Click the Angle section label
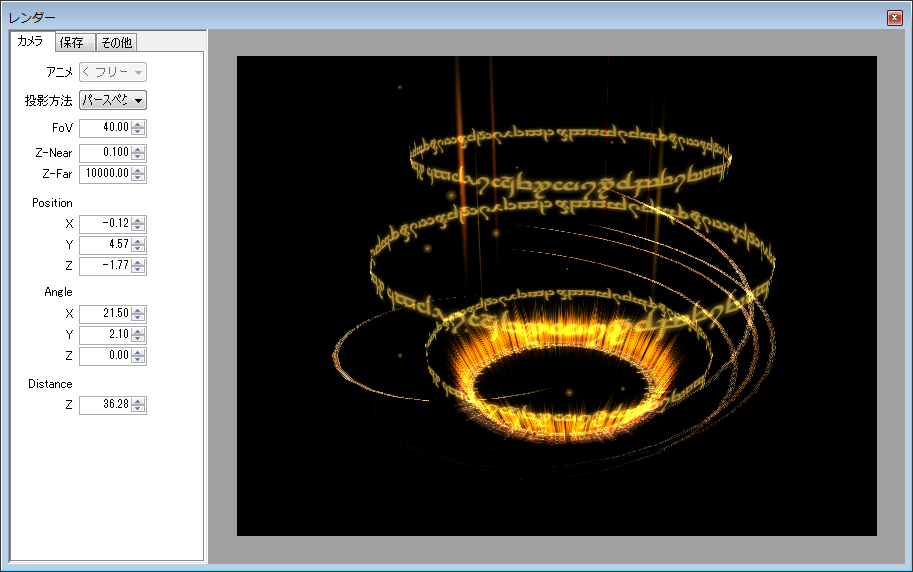Screen dimensions: 913x572 [58, 292]
